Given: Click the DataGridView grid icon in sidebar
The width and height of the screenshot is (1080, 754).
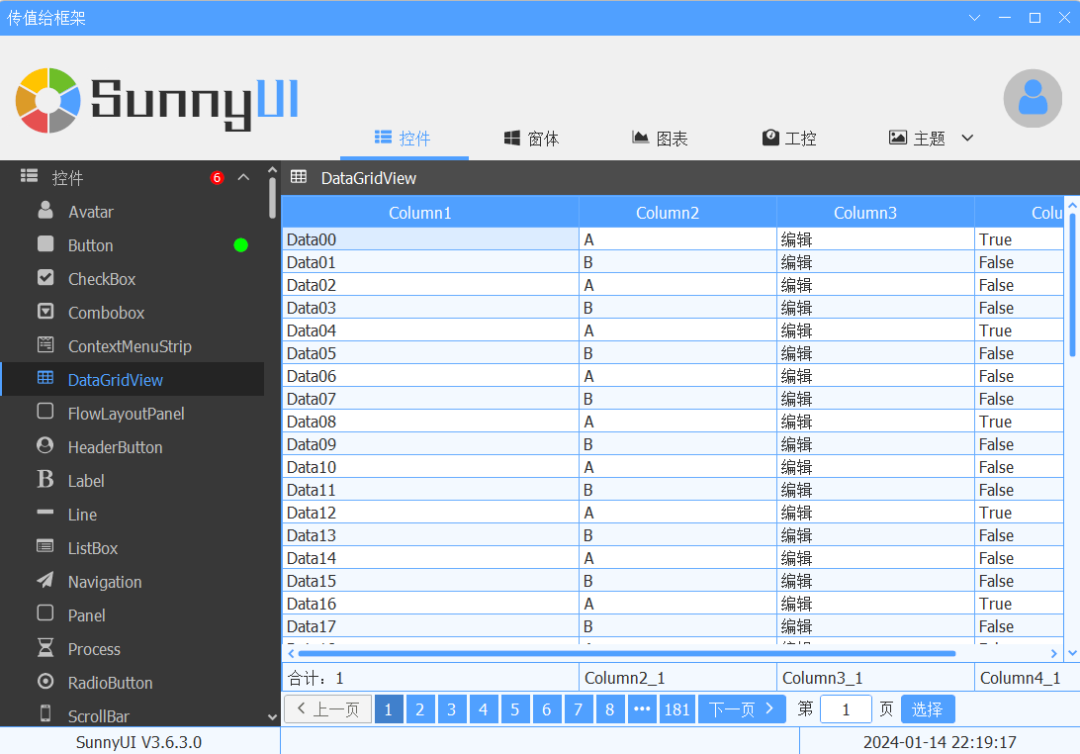Looking at the screenshot, I should point(45,378).
